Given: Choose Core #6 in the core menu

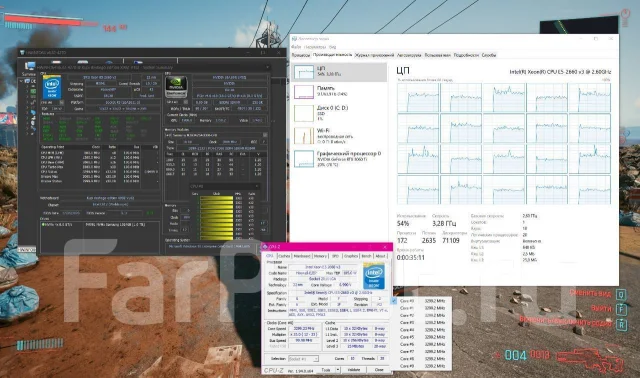Looking at the screenshot, I should [422, 345].
